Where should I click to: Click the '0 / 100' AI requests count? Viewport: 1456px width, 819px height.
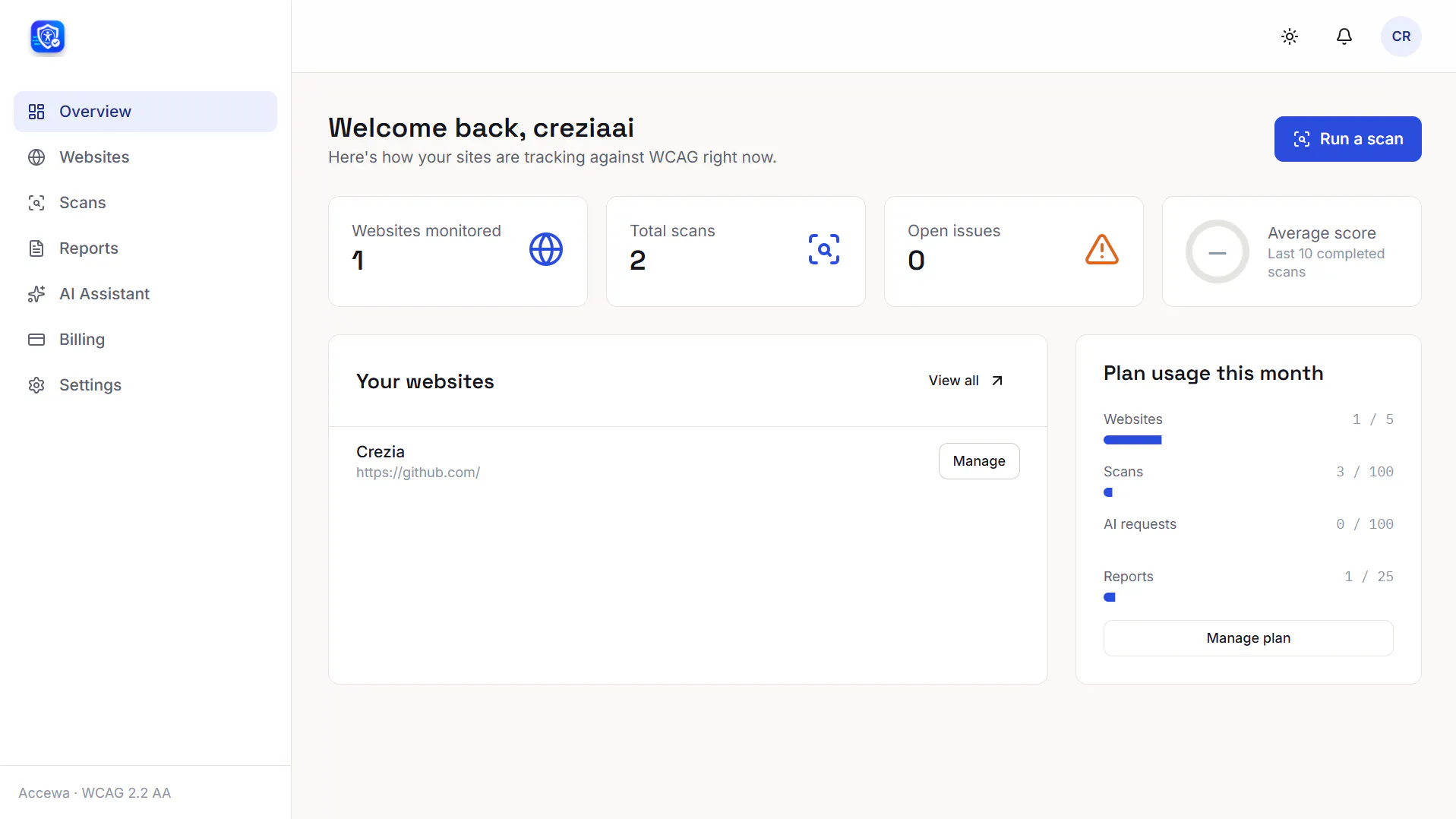pos(1365,524)
